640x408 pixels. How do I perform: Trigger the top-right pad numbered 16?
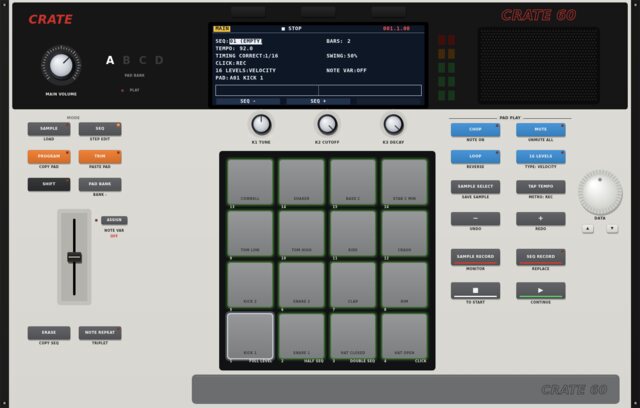404,182
